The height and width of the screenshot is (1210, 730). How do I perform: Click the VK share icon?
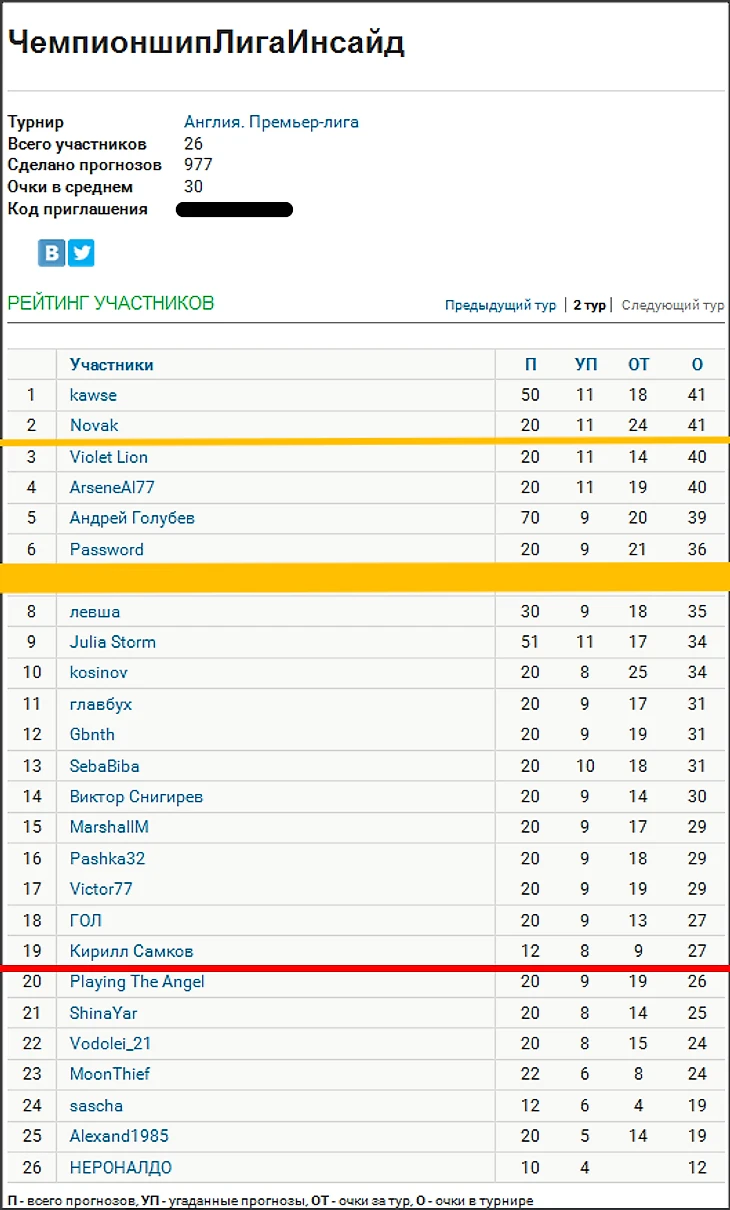click(51, 253)
